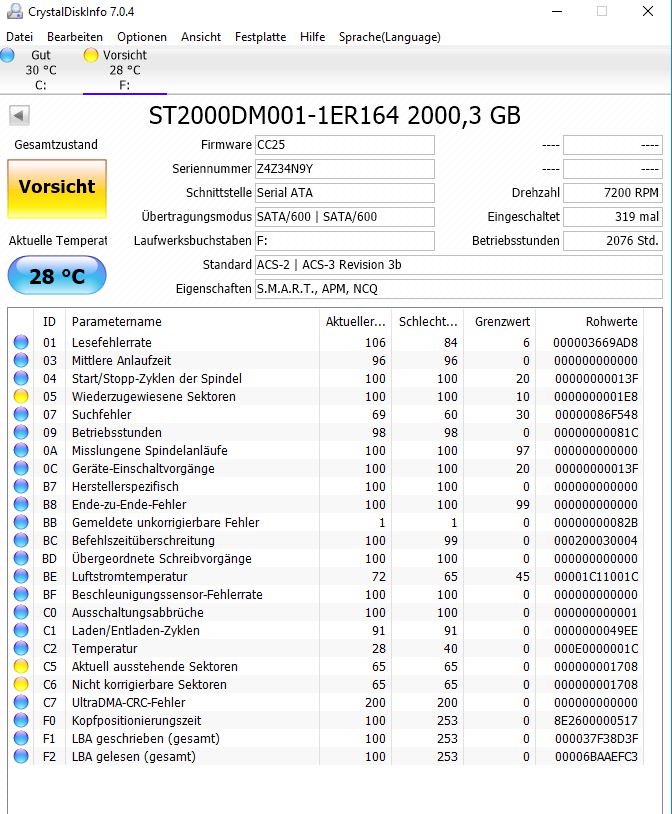672x814 pixels.
Task: Click the Standard field ACS-2 | ACS-3
Action: click(x=459, y=265)
